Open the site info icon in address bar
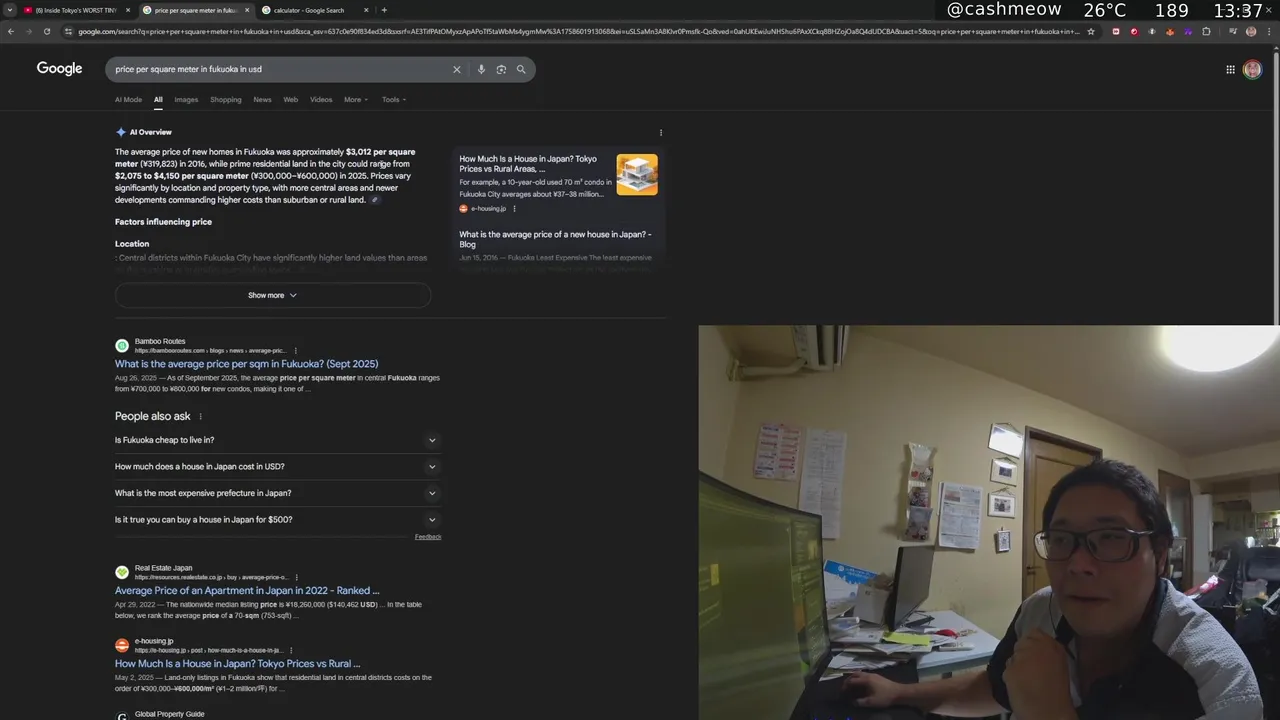1280x720 pixels. click(x=68, y=31)
